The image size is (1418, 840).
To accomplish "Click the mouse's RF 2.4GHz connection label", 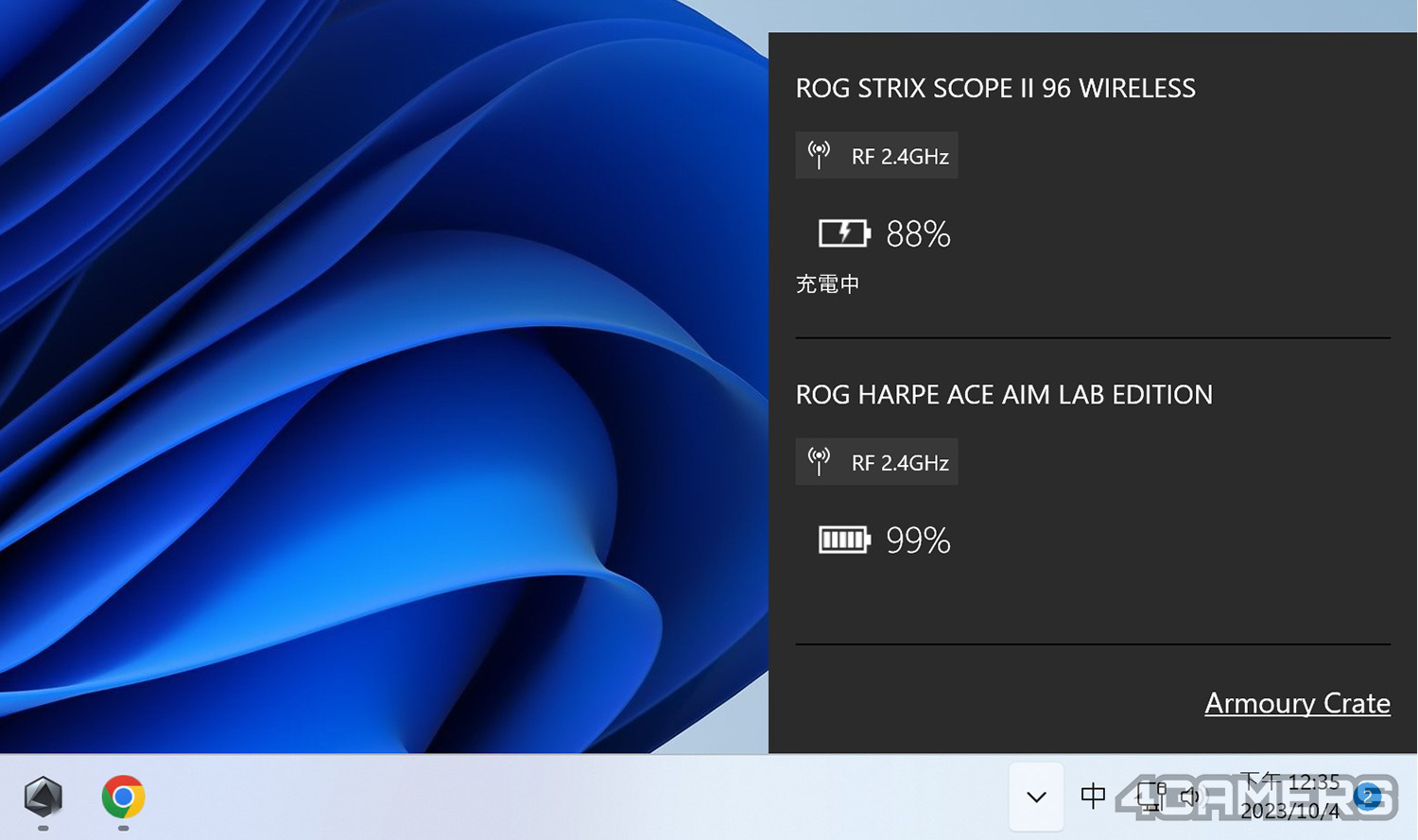I will [x=899, y=462].
